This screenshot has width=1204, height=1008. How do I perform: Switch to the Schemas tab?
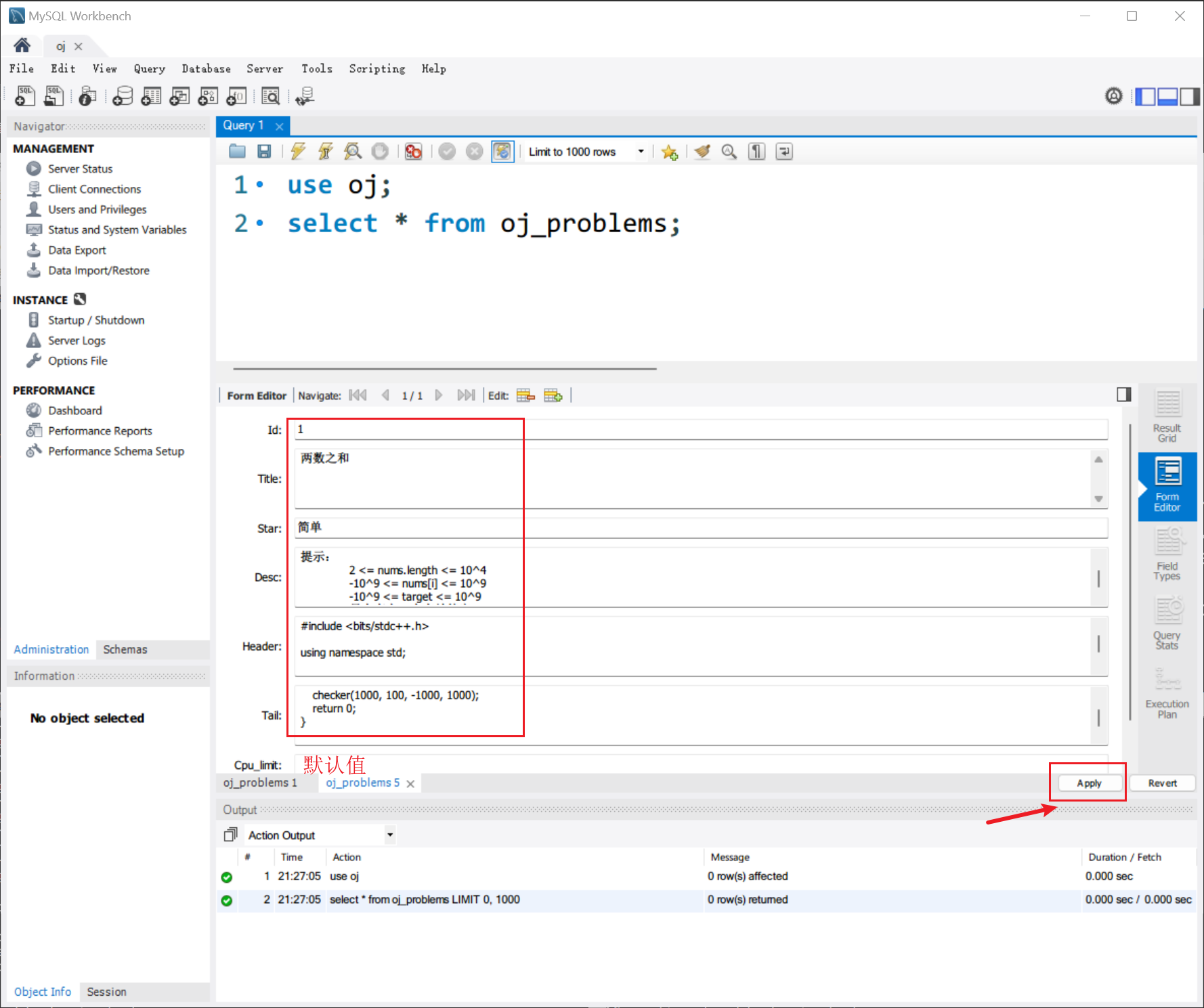pyautogui.click(x=125, y=649)
